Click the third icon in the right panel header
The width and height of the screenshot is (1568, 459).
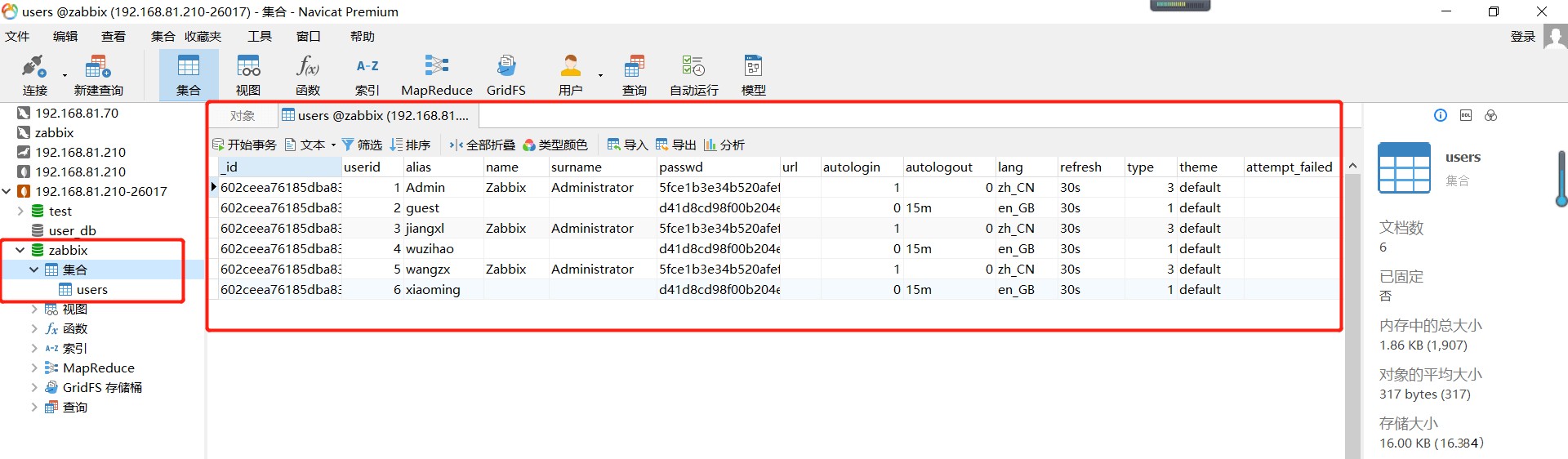click(1491, 115)
